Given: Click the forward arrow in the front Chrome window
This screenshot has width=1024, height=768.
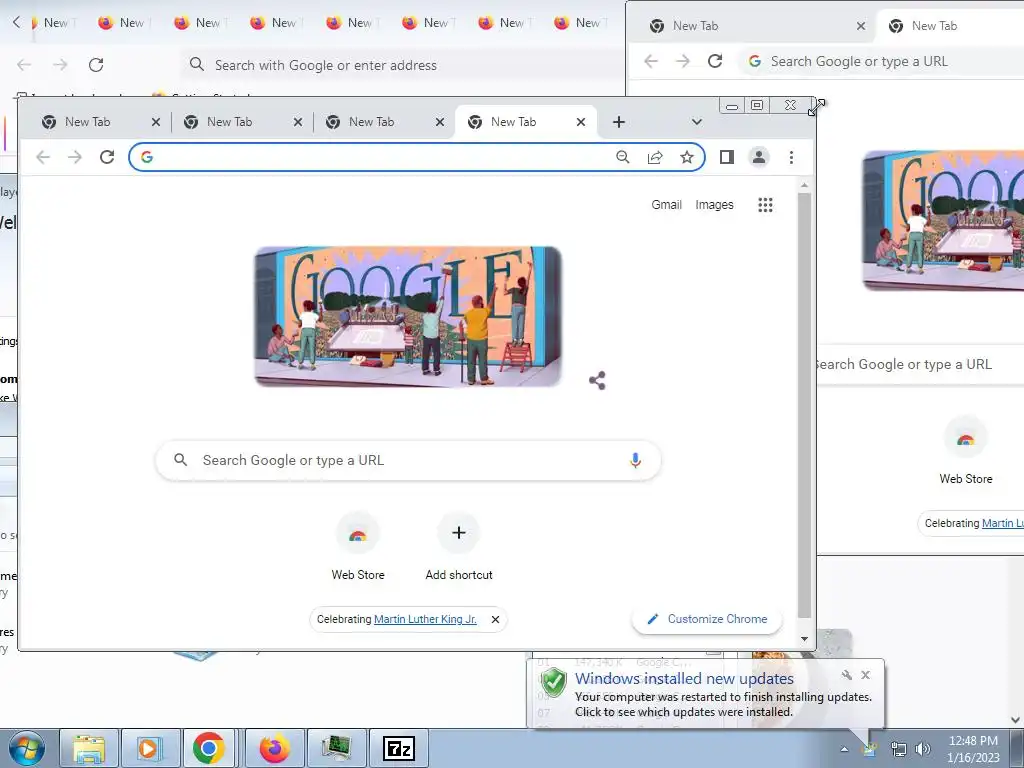Looking at the screenshot, I should [x=75, y=157].
